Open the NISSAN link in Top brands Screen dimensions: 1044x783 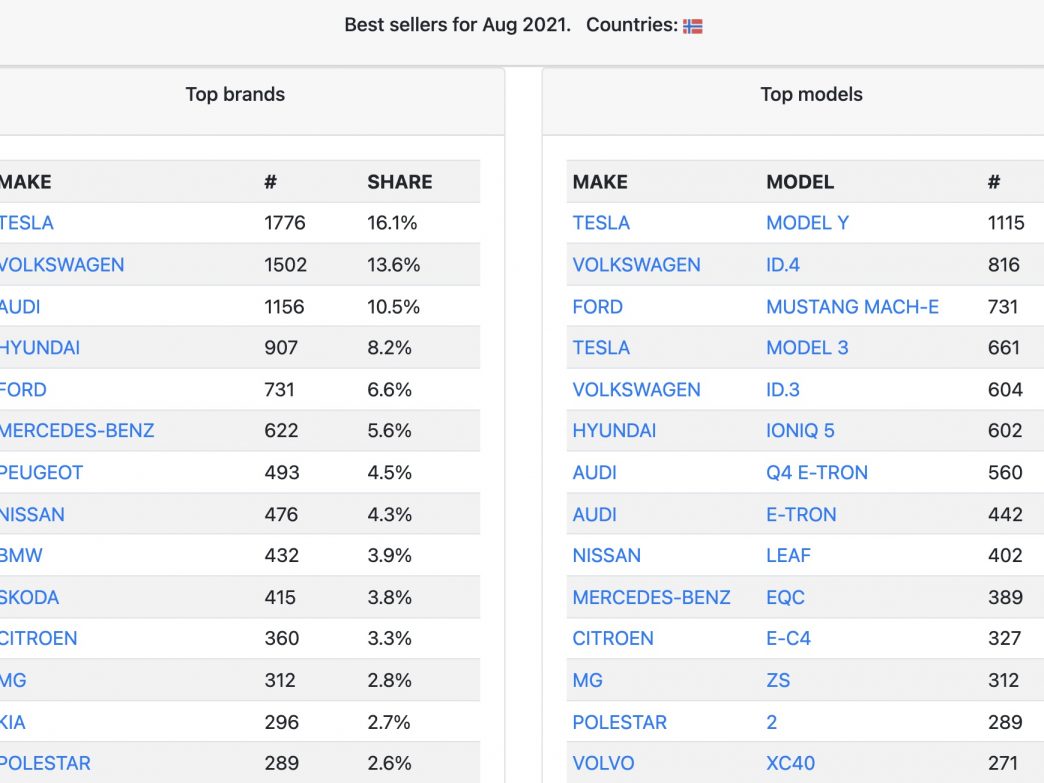(32, 515)
